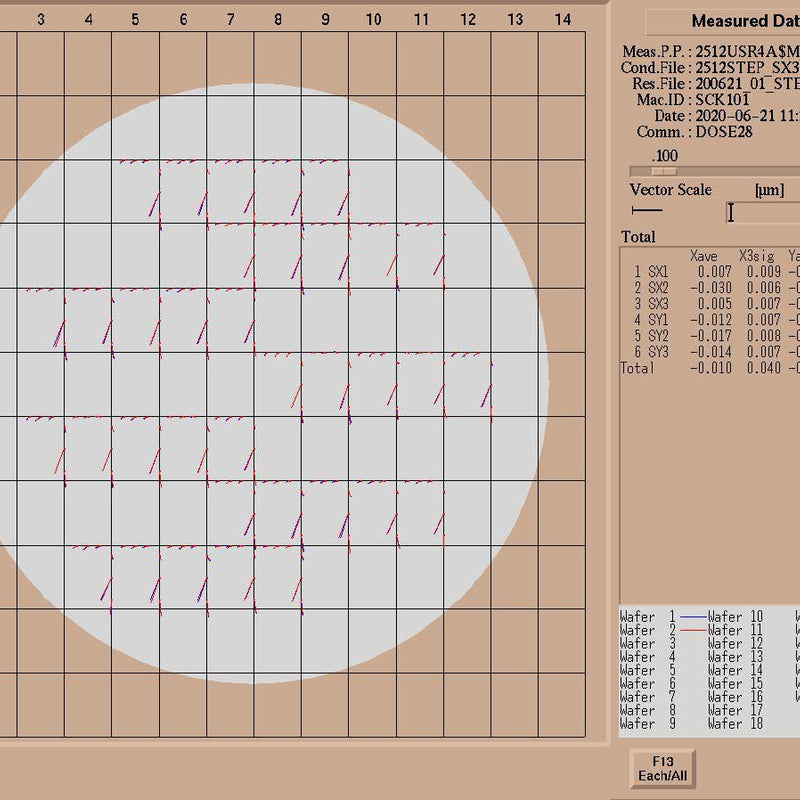This screenshot has width=800, height=800.
Task: Click SX2 Xave value -0.030
Action: pos(711,288)
